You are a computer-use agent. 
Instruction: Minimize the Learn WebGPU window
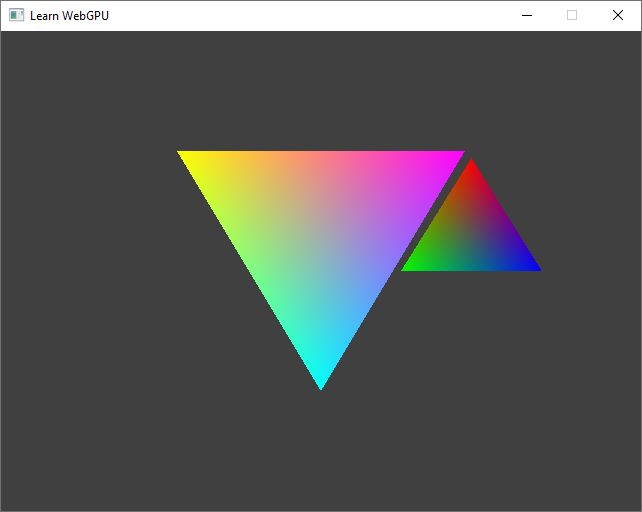527,15
